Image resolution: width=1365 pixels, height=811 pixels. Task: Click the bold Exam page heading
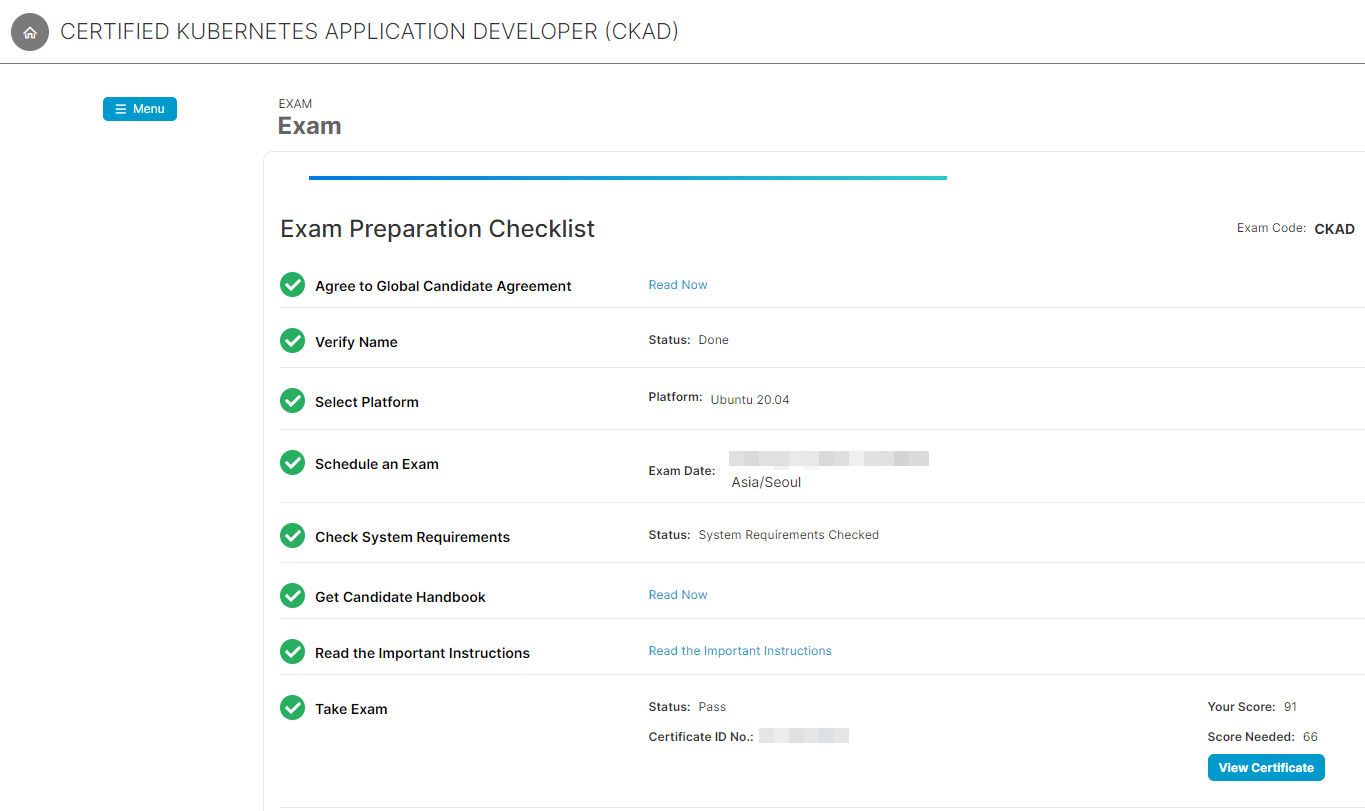[x=310, y=126]
